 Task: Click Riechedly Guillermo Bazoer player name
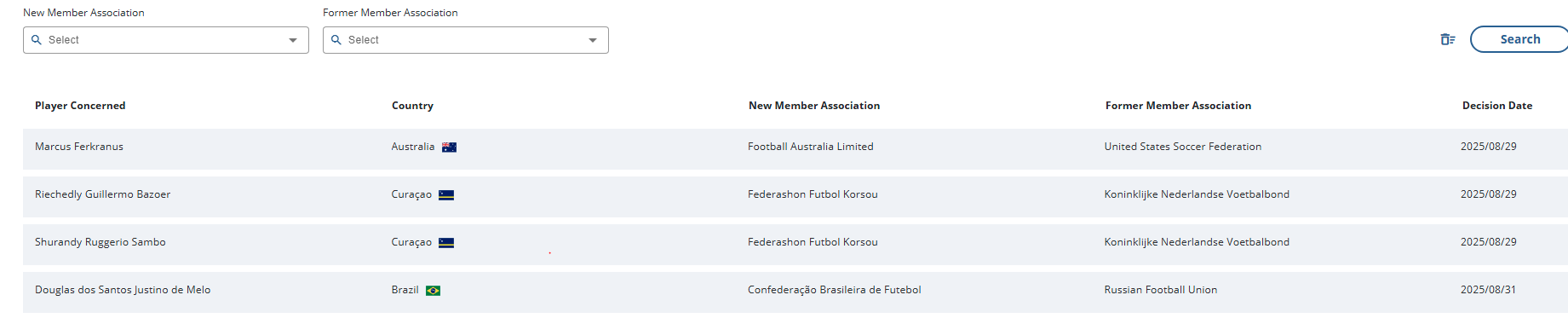(102, 194)
